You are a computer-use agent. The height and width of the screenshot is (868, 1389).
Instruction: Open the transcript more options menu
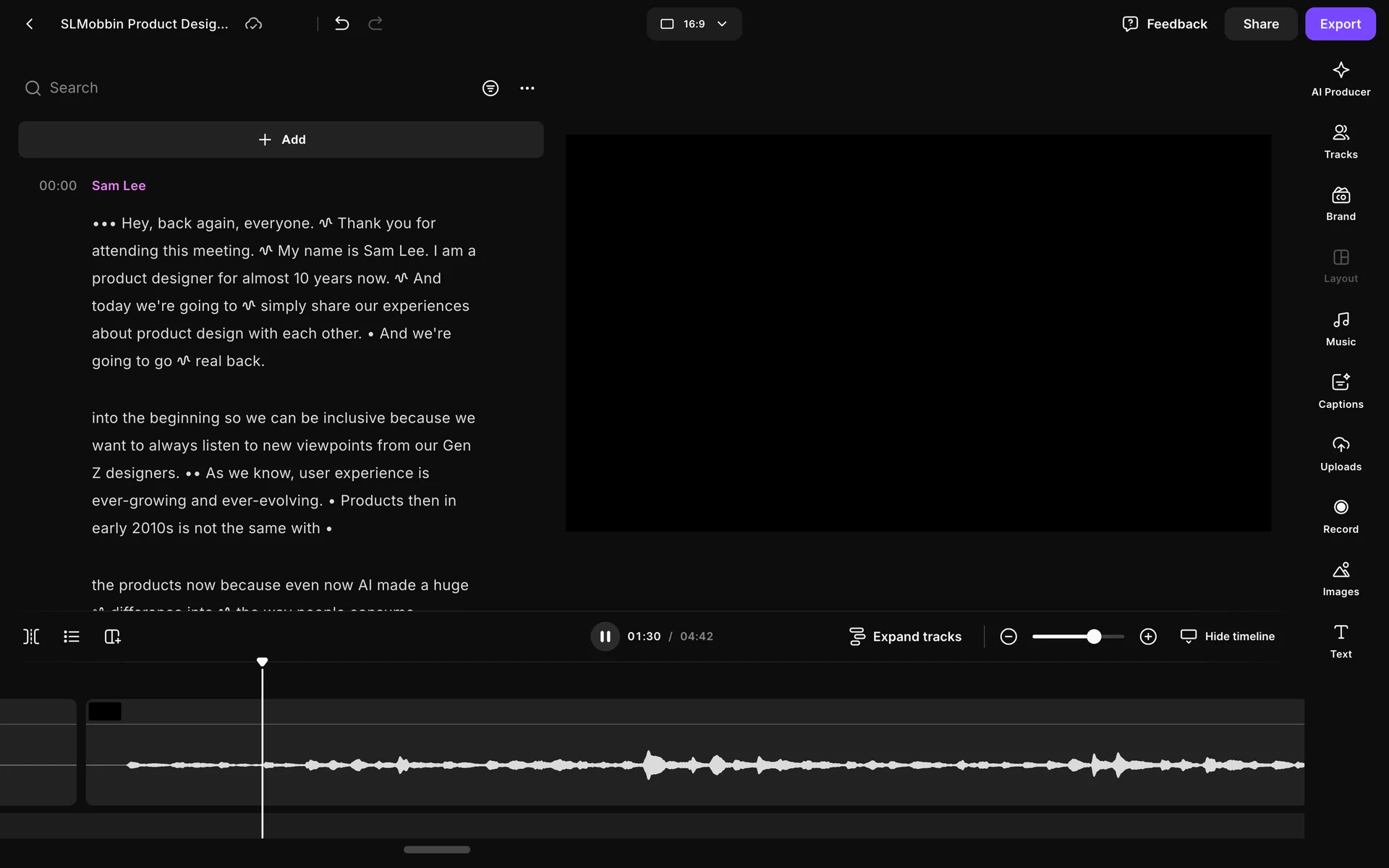[x=527, y=88]
